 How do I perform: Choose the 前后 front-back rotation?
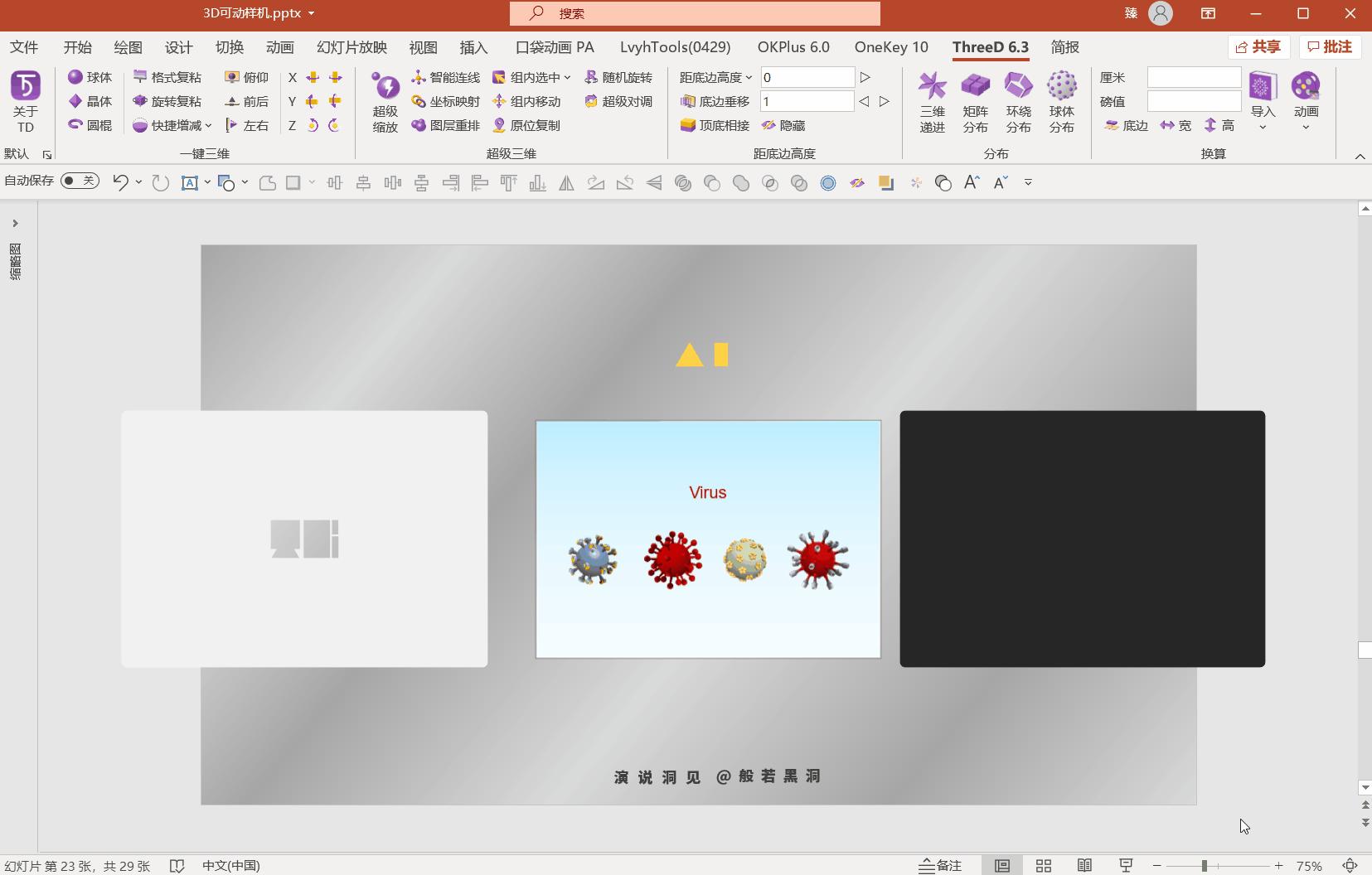(x=246, y=101)
